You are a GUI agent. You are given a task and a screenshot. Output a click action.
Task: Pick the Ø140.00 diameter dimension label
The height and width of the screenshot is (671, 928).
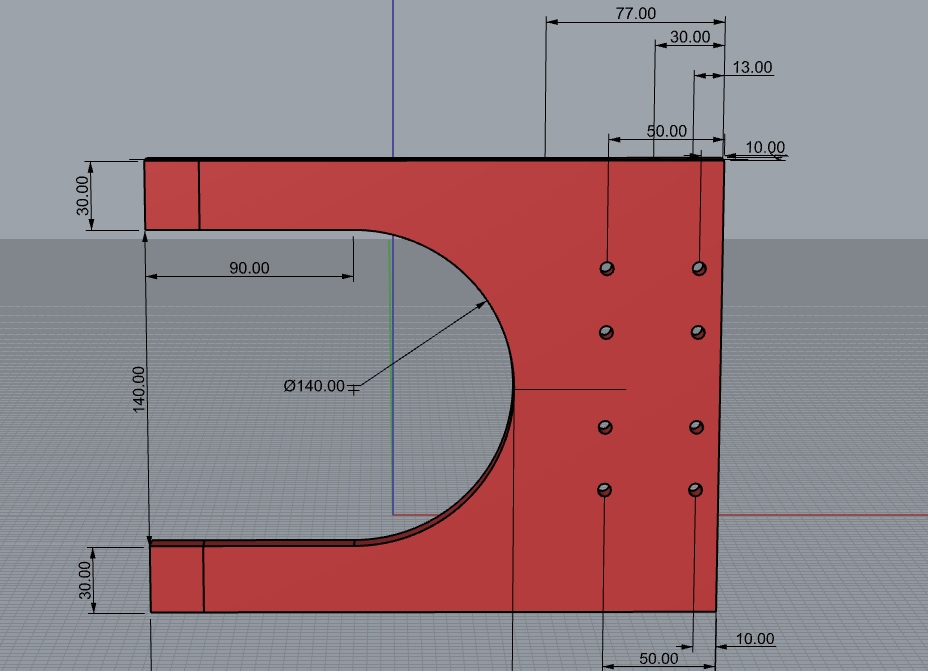coord(313,386)
